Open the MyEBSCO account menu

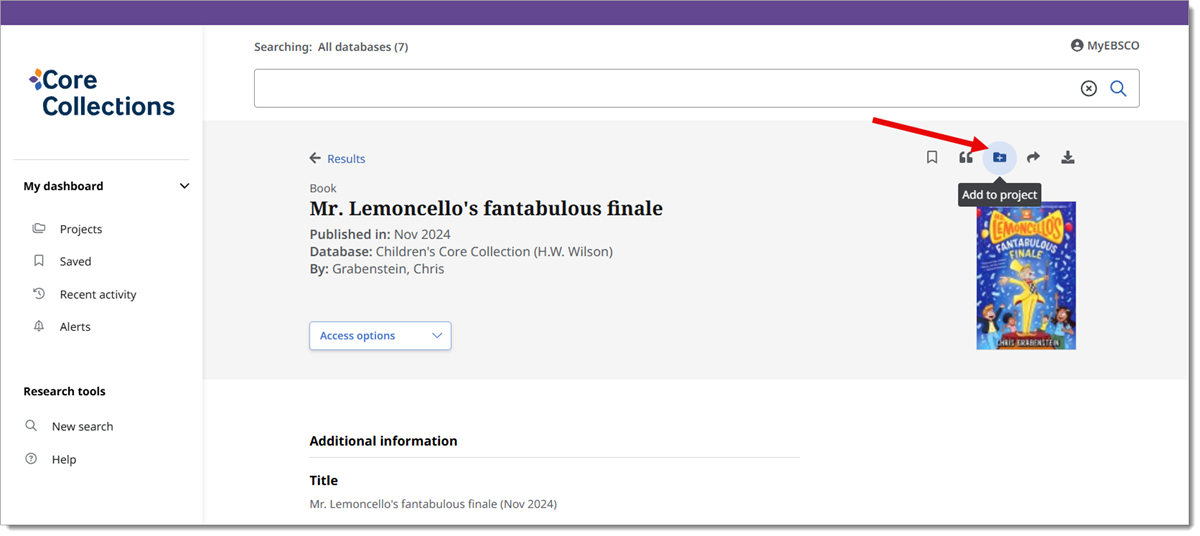click(1105, 45)
